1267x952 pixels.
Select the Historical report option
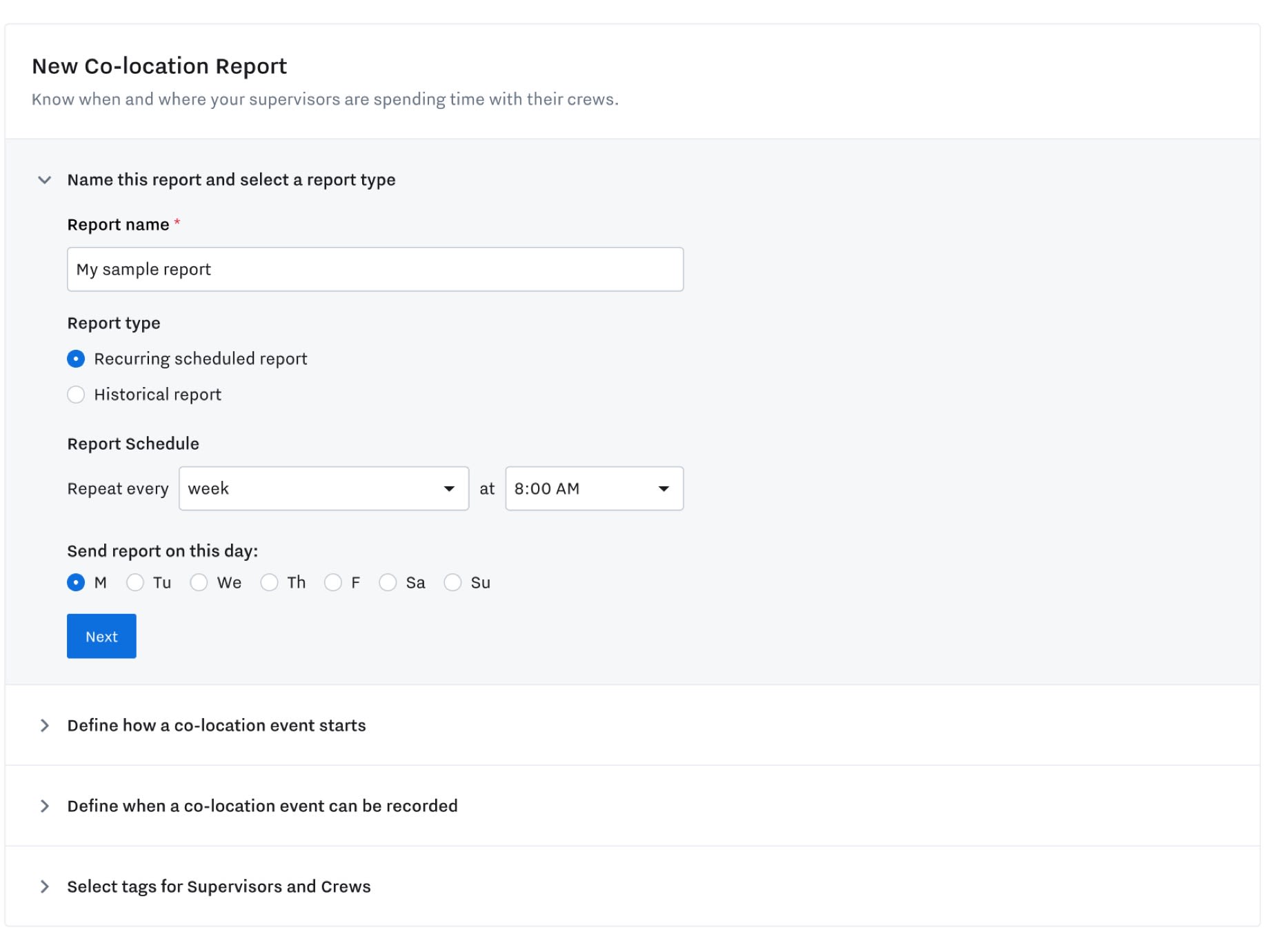click(76, 395)
